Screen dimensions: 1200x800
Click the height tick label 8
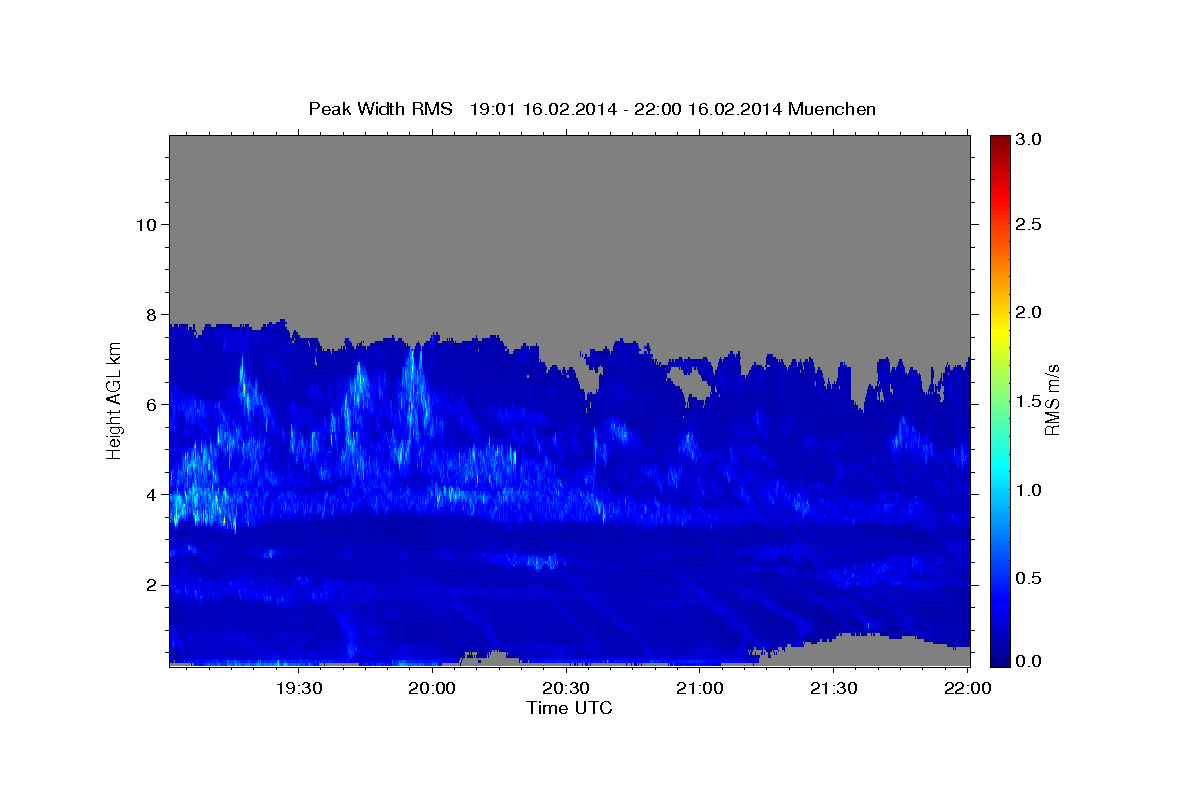pyautogui.click(x=149, y=314)
